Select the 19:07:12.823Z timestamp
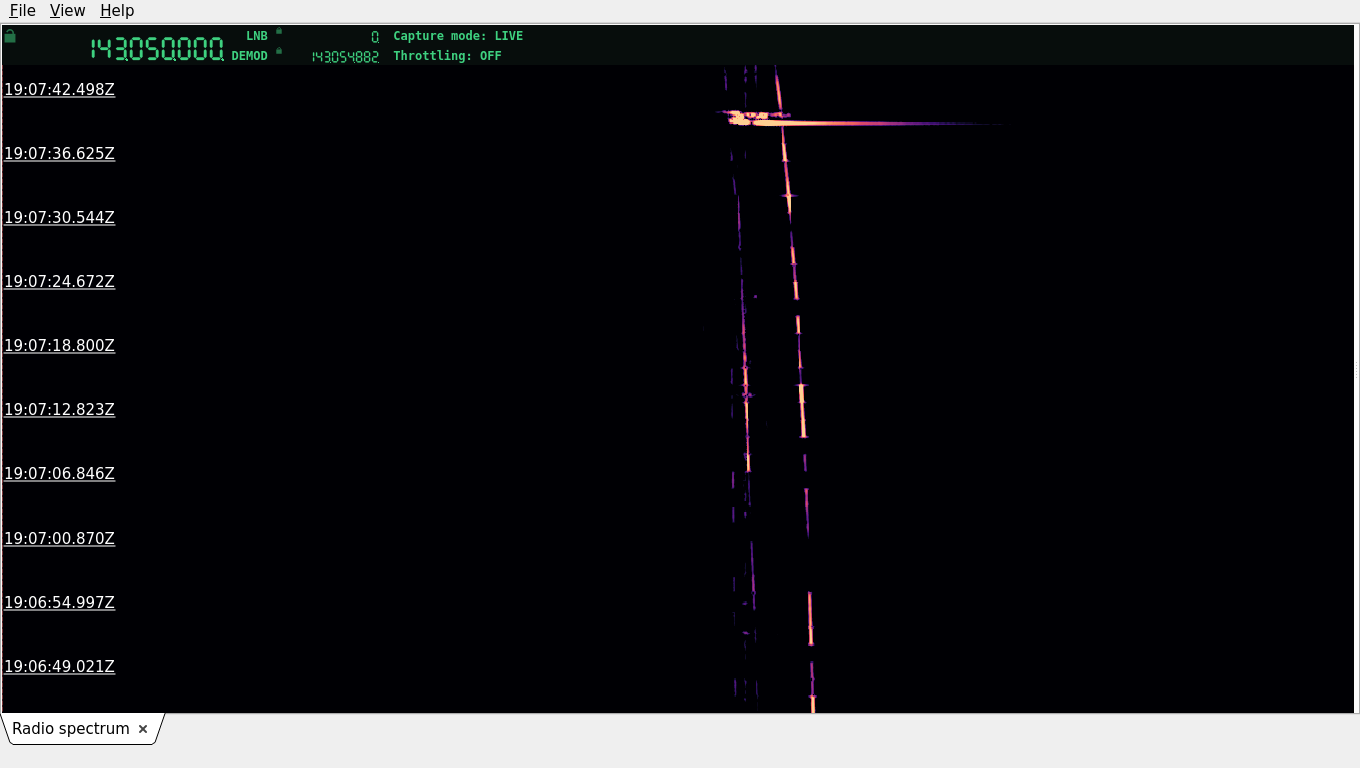 coord(60,409)
